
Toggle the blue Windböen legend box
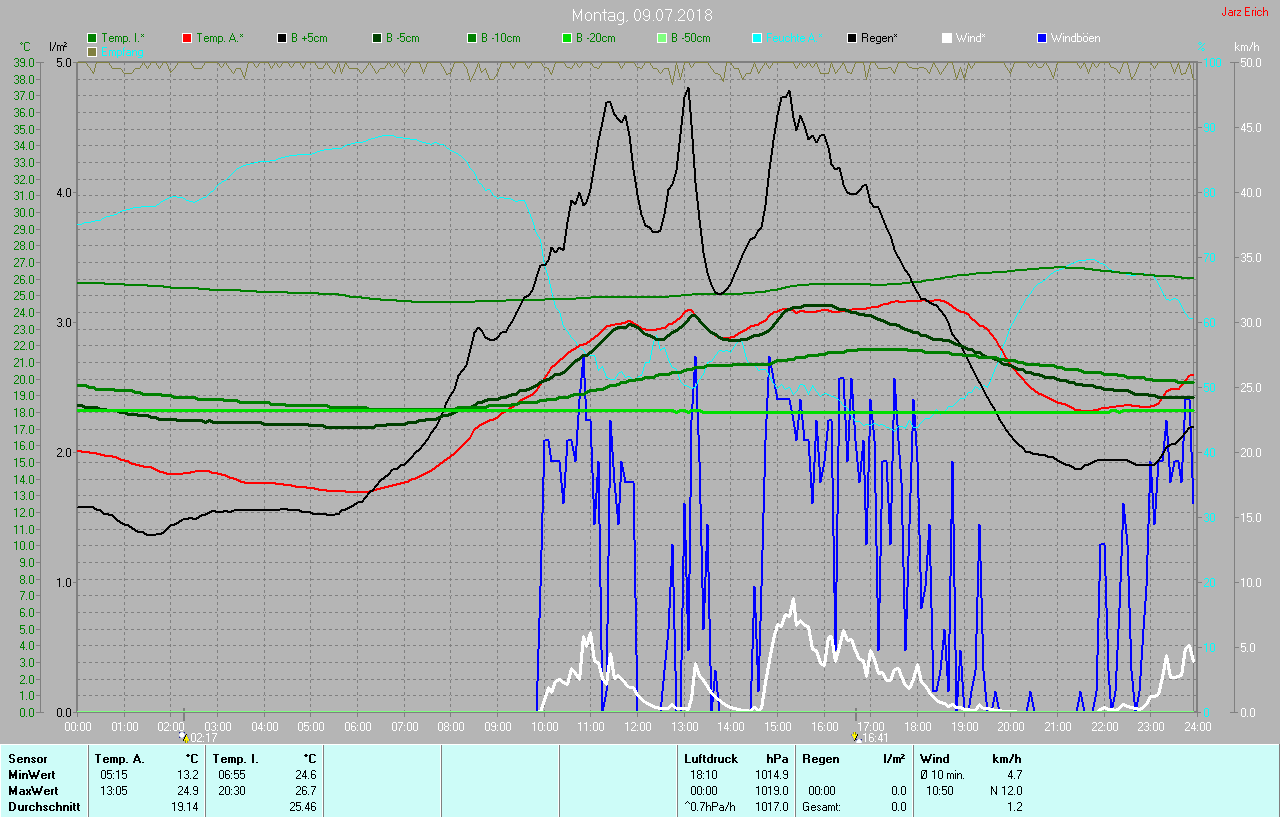(x=1042, y=38)
